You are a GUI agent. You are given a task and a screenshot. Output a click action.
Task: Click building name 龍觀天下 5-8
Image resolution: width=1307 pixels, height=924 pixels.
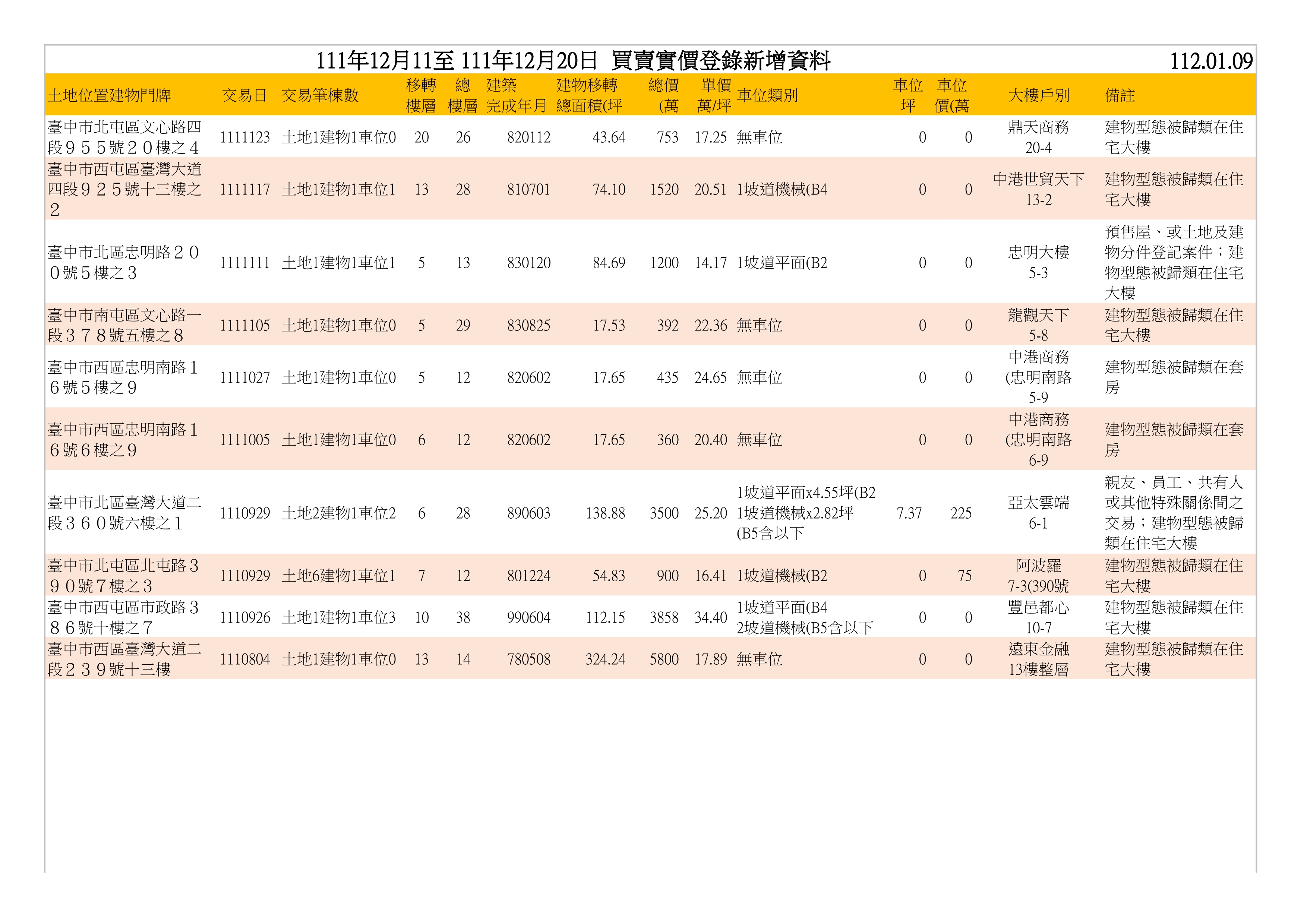(x=1038, y=325)
